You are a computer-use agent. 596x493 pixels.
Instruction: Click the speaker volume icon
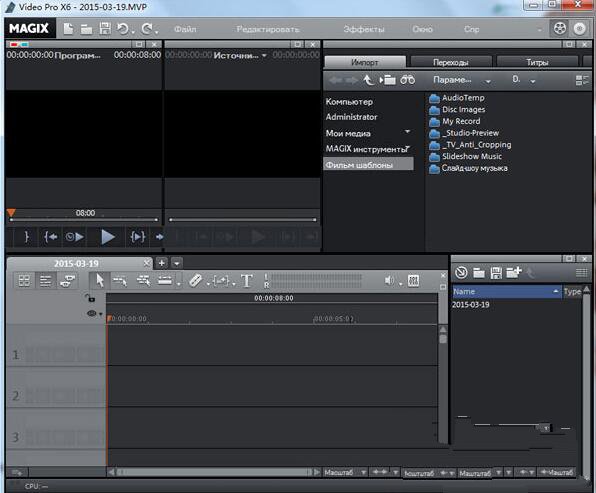pos(389,281)
